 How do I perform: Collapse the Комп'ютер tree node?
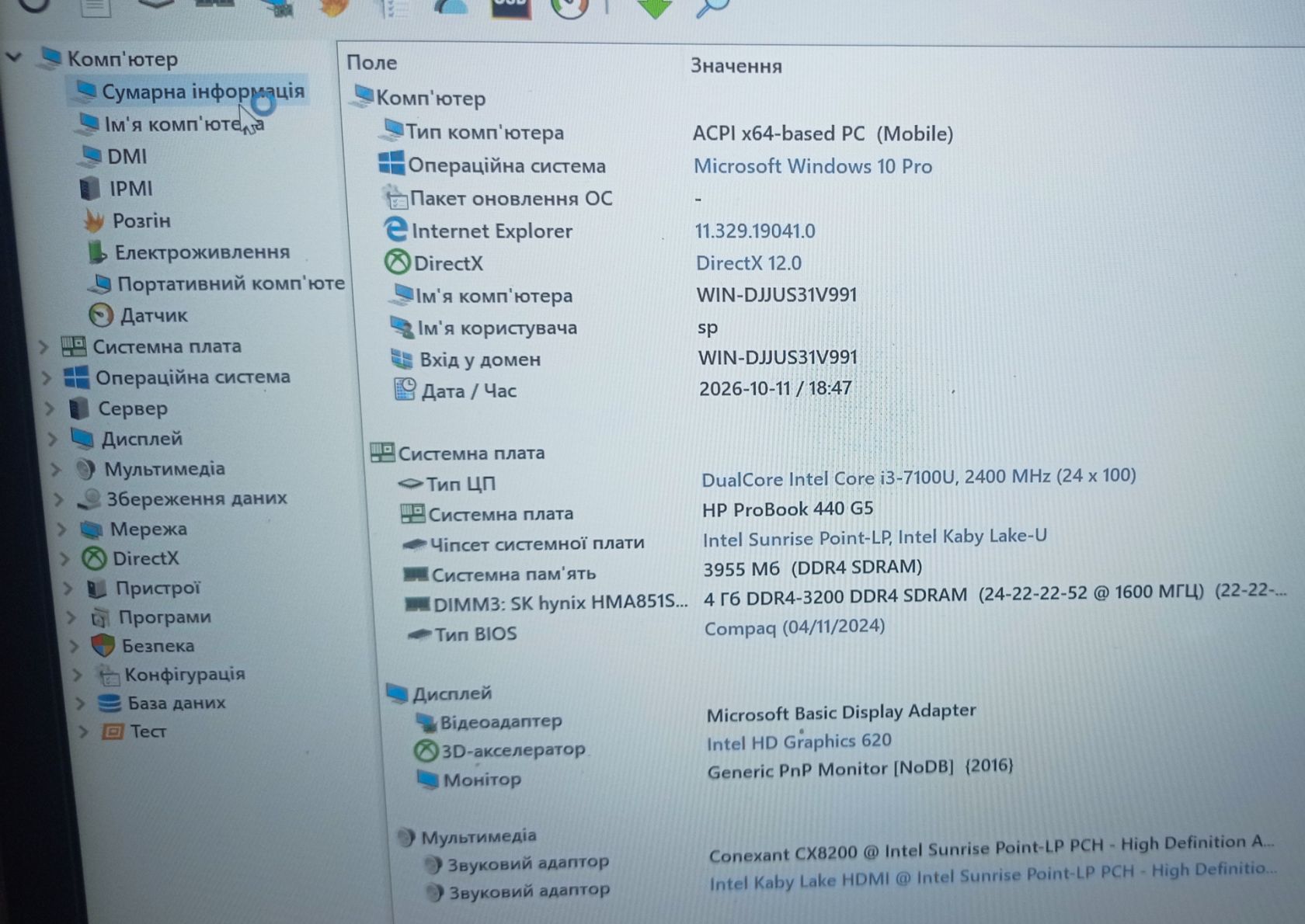(x=13, y=57)
